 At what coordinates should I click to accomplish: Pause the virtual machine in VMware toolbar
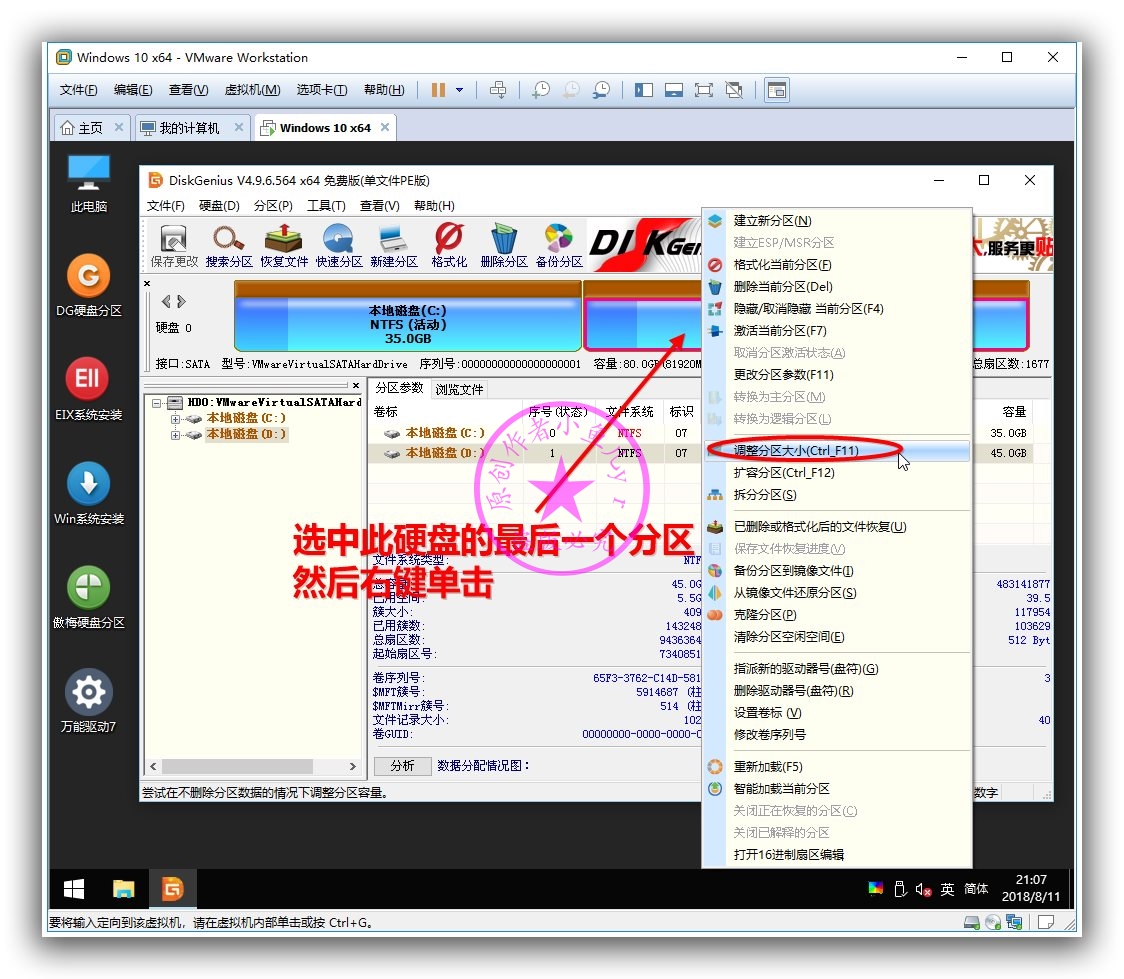440,89
